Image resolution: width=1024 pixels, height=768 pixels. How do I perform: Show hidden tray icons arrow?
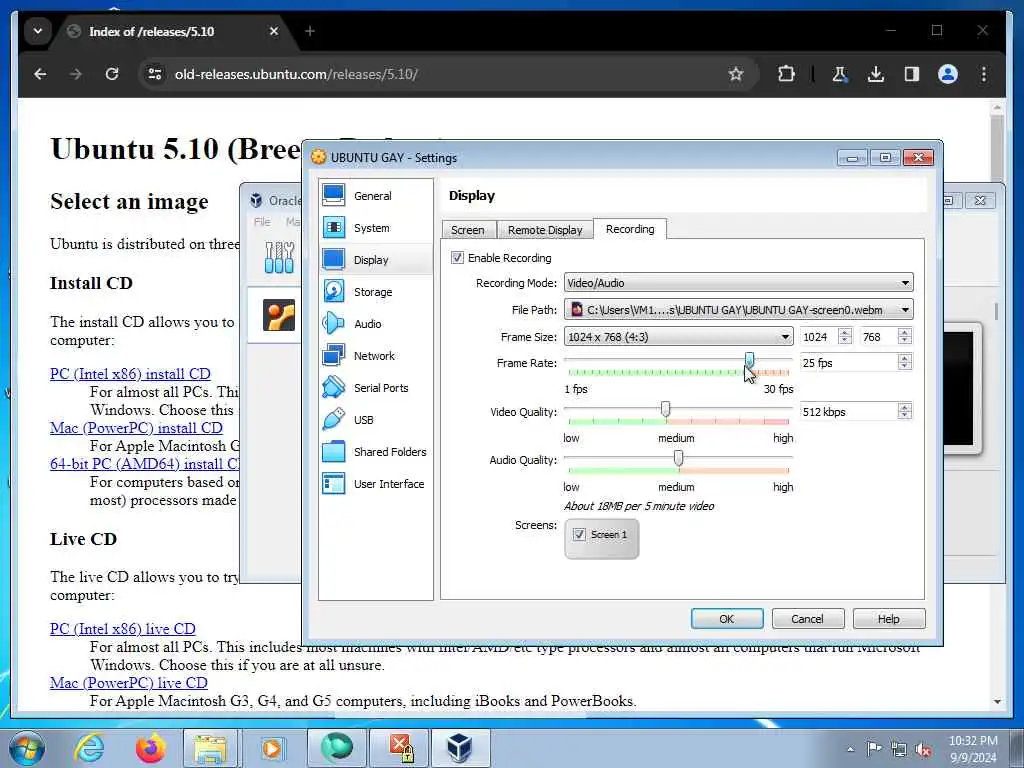pyautogui.click(x=850, y=750)
